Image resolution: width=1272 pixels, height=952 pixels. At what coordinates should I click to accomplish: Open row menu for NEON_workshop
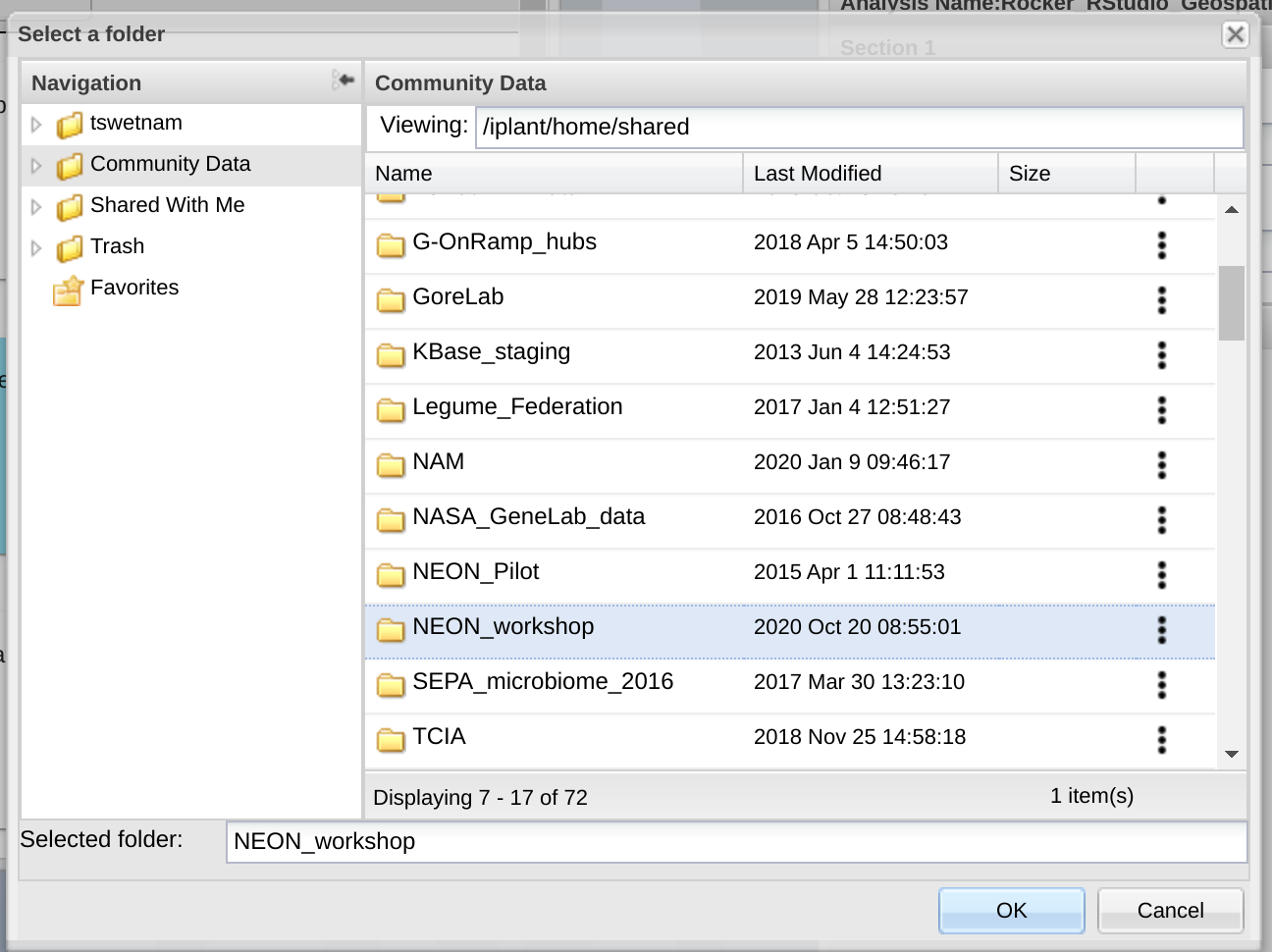pyautogui.click(x=1162, y=629)
